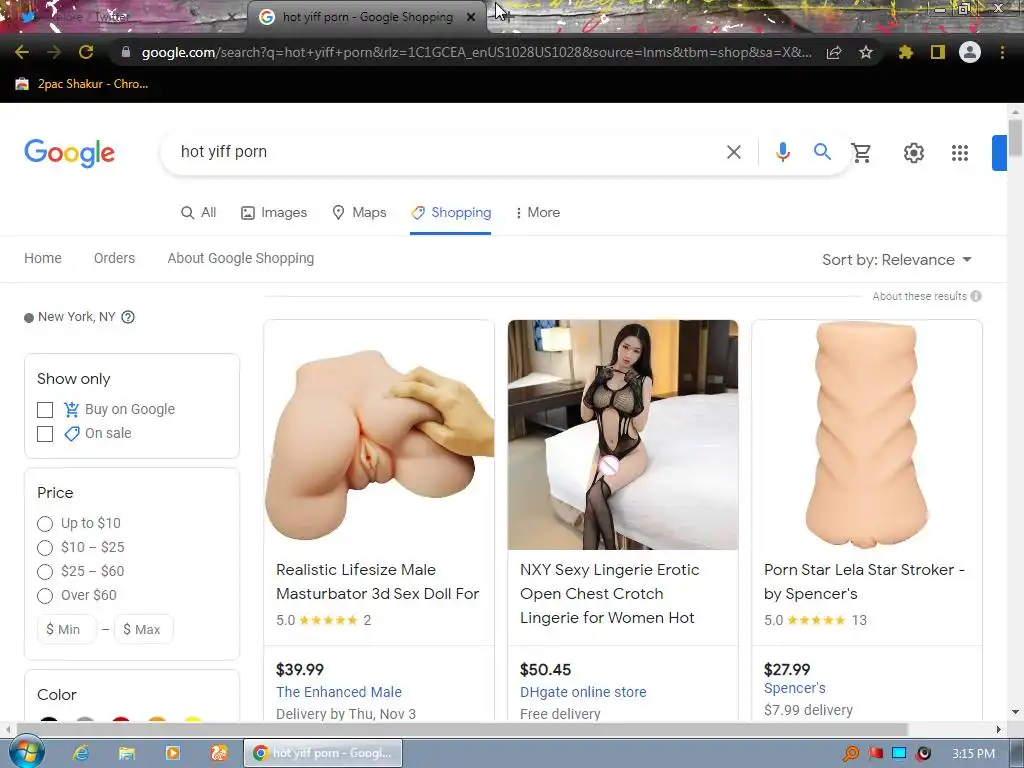Launch Internet Explorer from the taskbar
Viewport: 1024px width, 768px height.
coord(81,753)
